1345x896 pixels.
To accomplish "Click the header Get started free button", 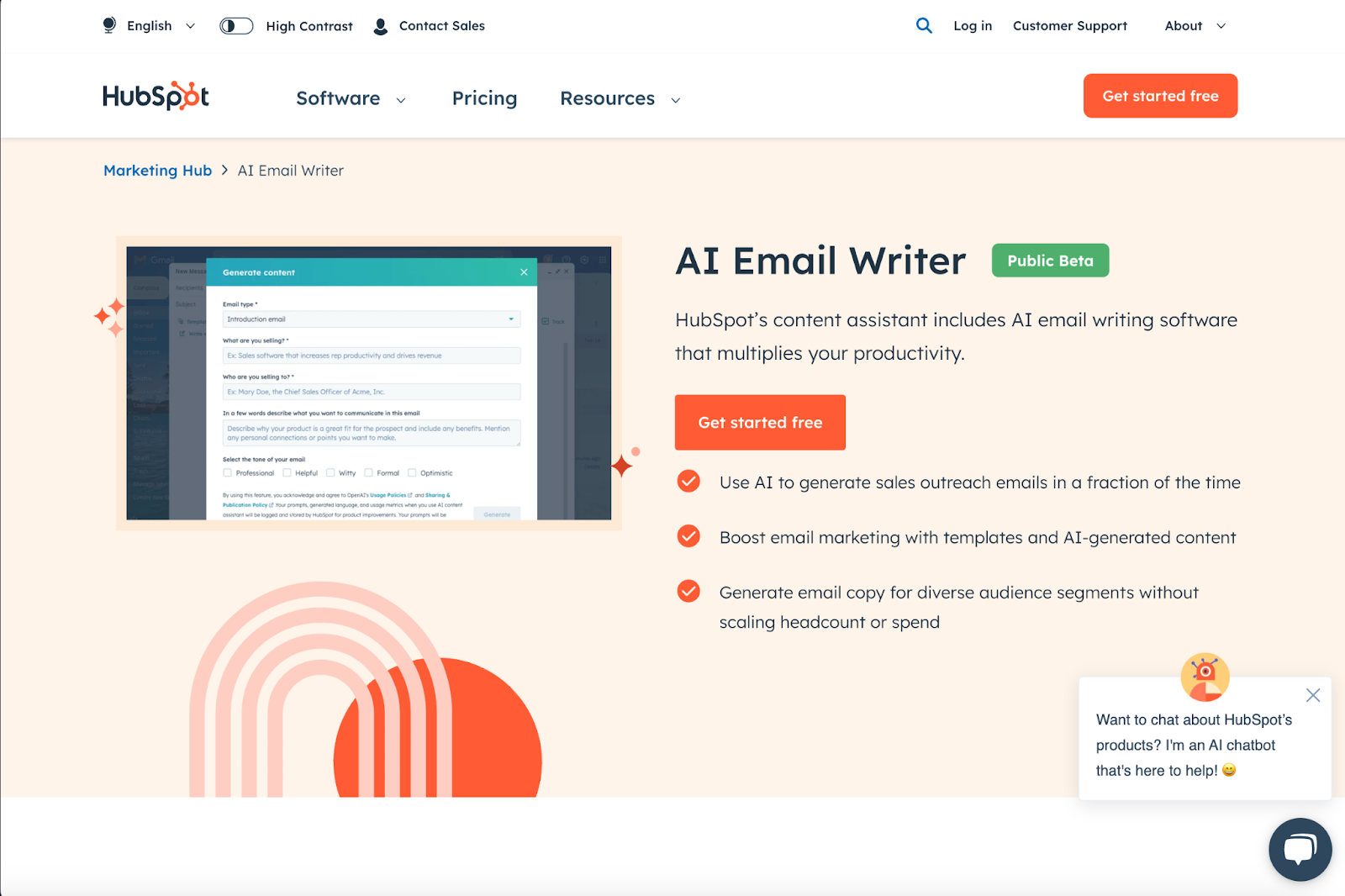I will [x=1160, y=96].
